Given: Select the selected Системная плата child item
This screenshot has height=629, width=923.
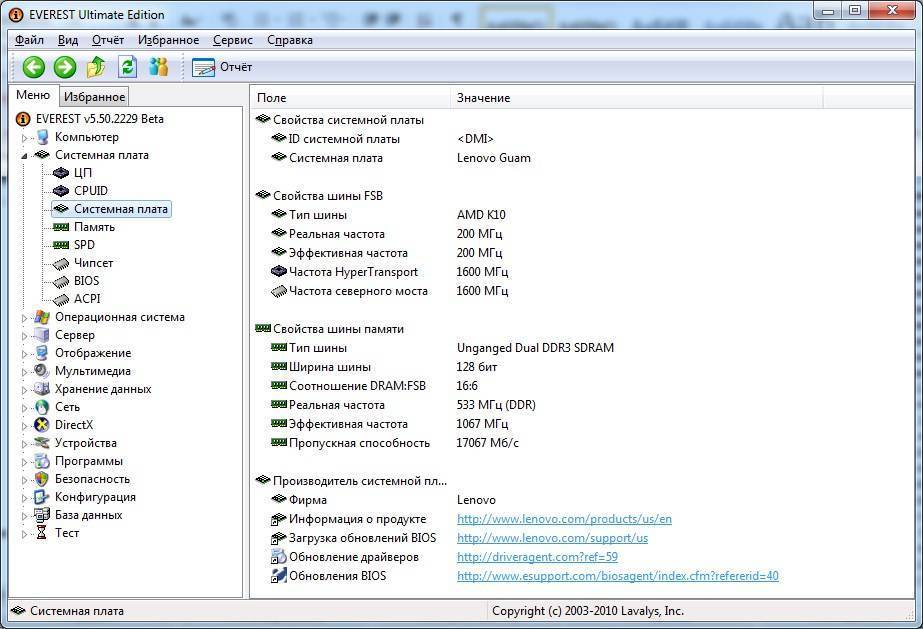Looking at the screenshot, I should pos(112,209).
